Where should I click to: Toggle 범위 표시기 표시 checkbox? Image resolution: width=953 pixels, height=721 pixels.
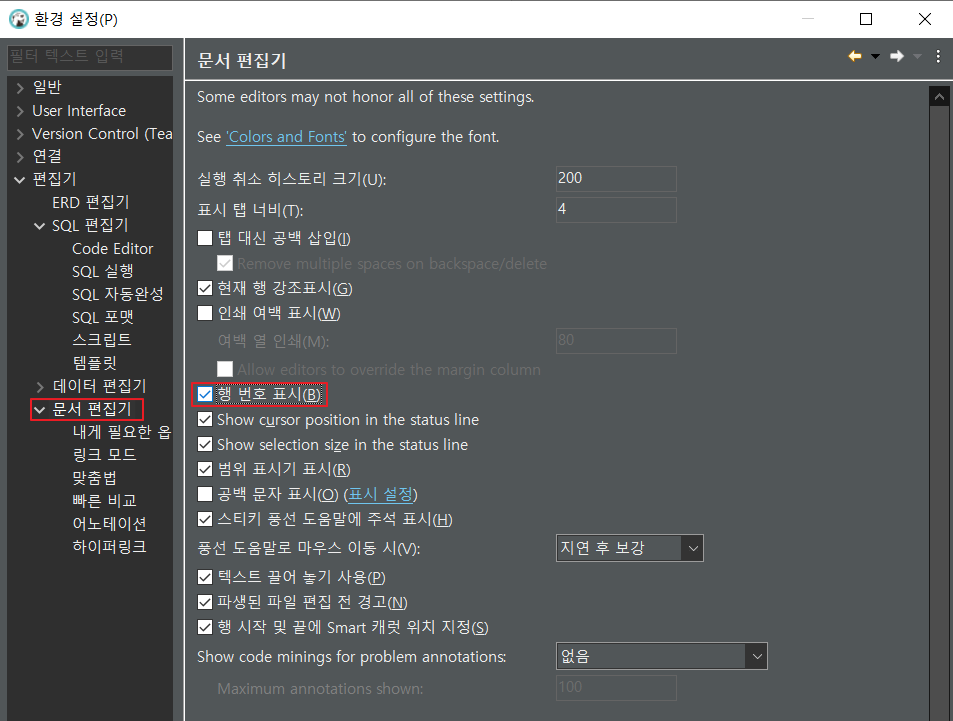pyautogui.click(x=205, y=469)
